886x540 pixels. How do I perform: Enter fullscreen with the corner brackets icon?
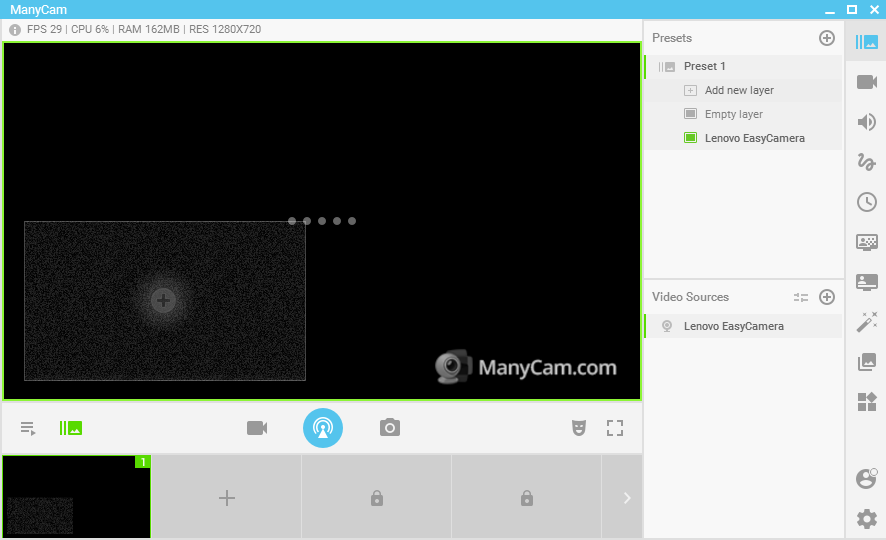point(615,428)
